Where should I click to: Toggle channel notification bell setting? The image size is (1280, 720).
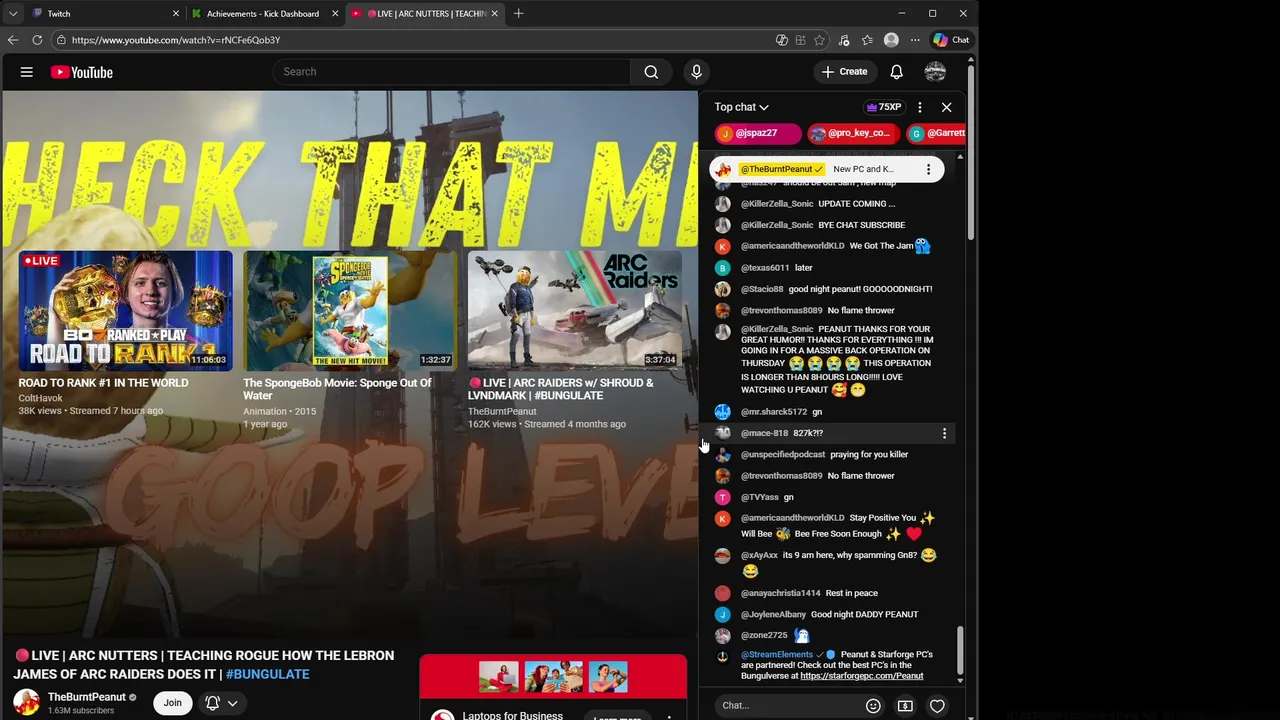(212, 703)
